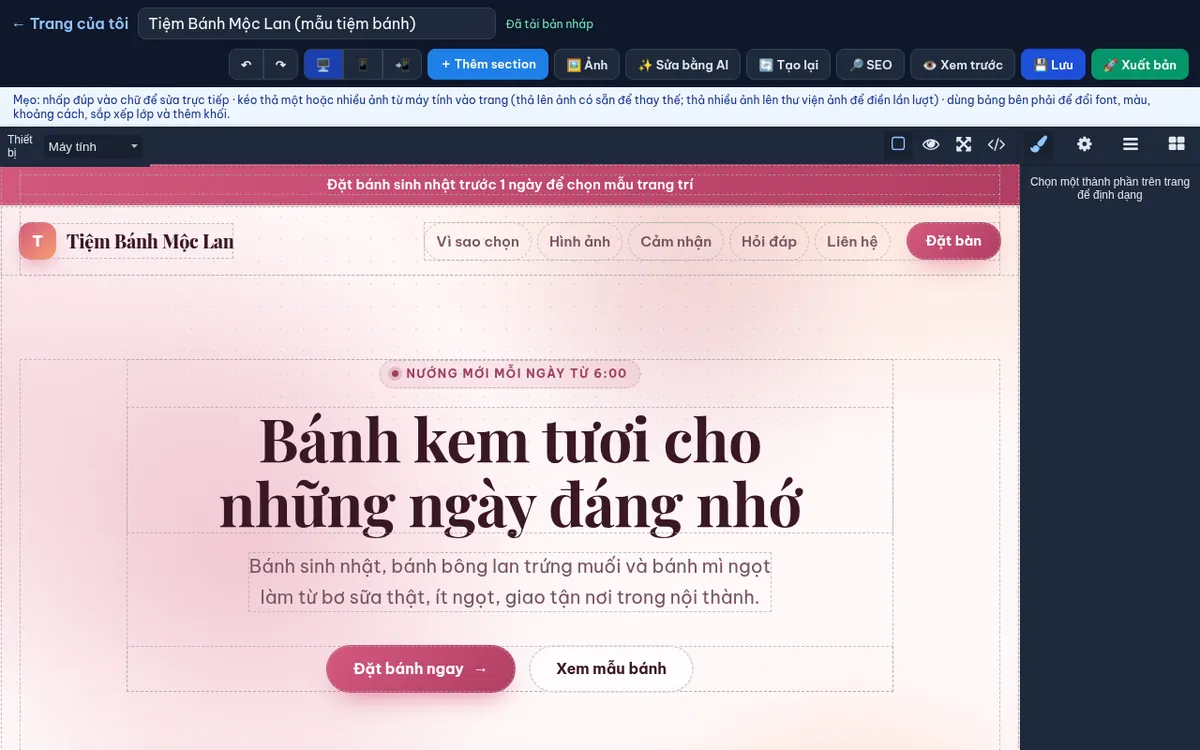Select the Bánh sinh nhật description paragraph
The height and width of the screenshot is (750, 1200).
(x=510, y=582)
